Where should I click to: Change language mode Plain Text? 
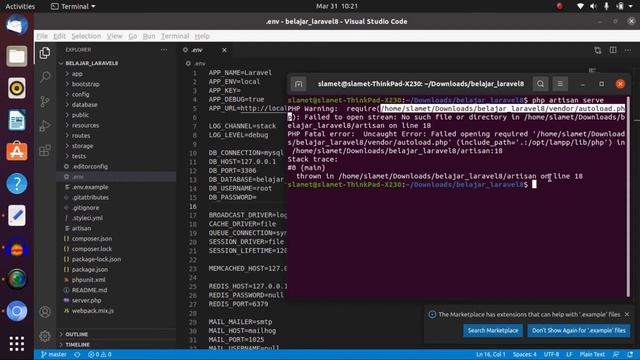click(x=592, y=354)
